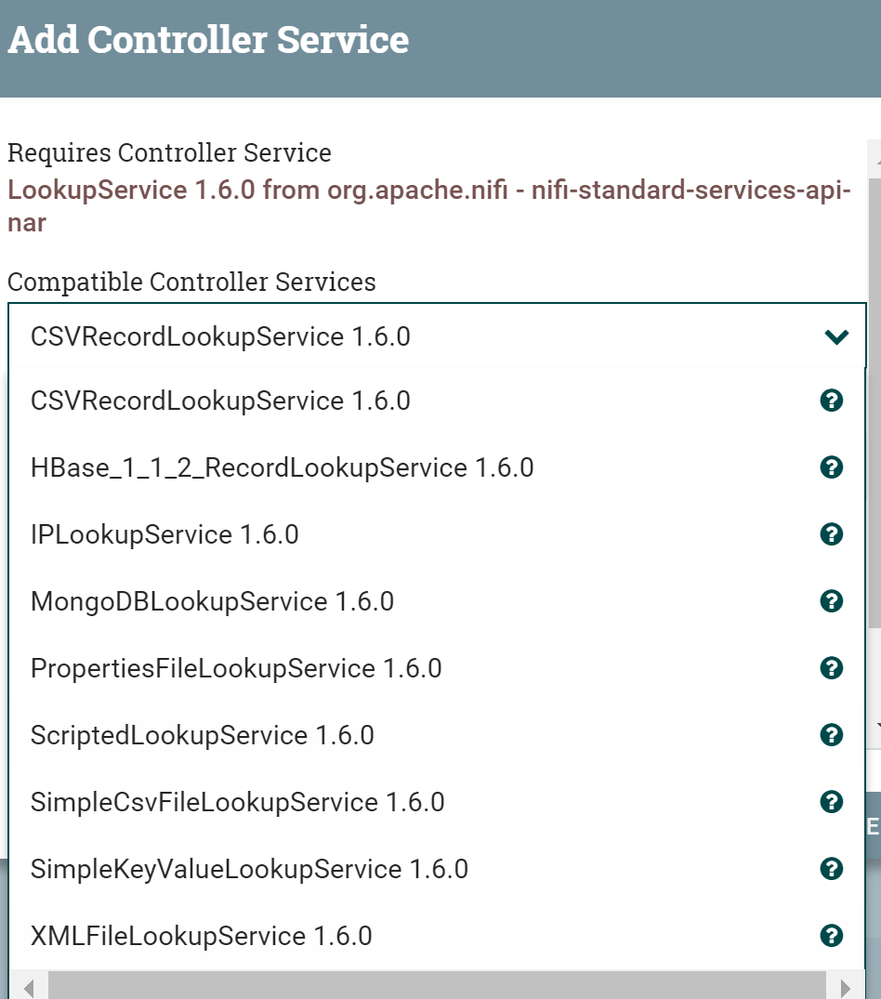
Task: Open the IPLookupService help icon
Action: click(x=831, y=534)
